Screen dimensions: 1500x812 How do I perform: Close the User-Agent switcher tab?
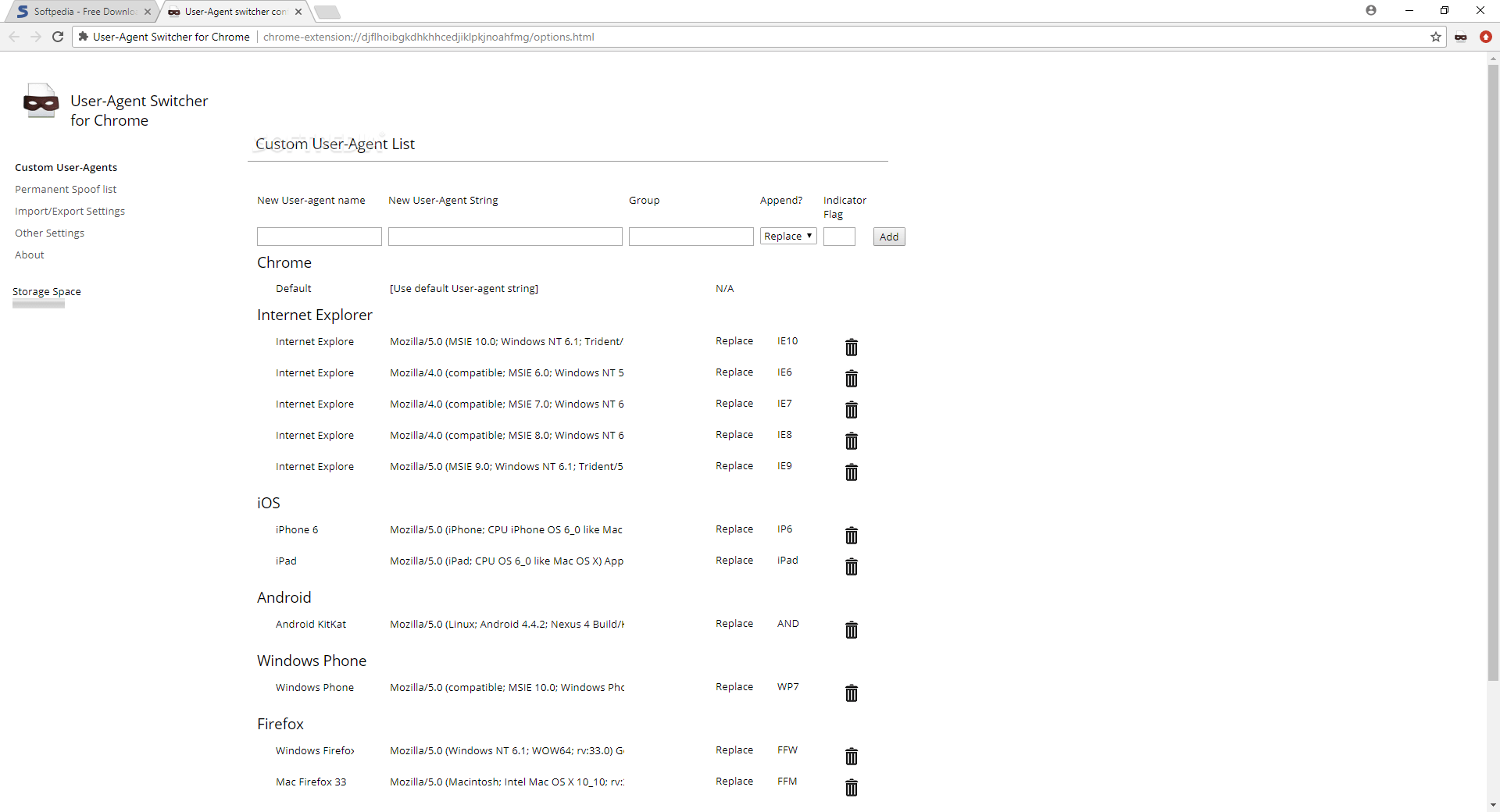[298, 12]
